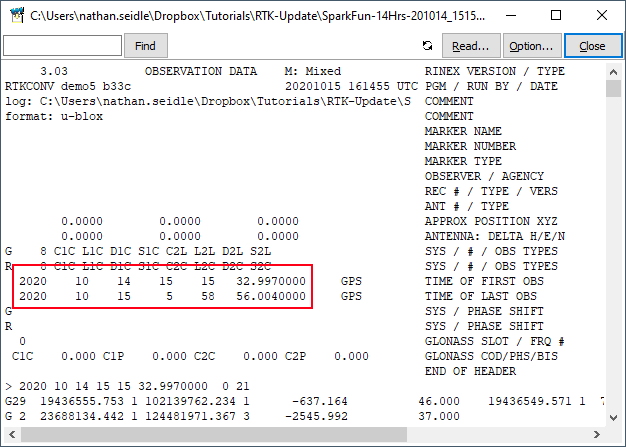Click '-2545.992' doppler value
Screen dimensions: 626x447
pos(316,417)
